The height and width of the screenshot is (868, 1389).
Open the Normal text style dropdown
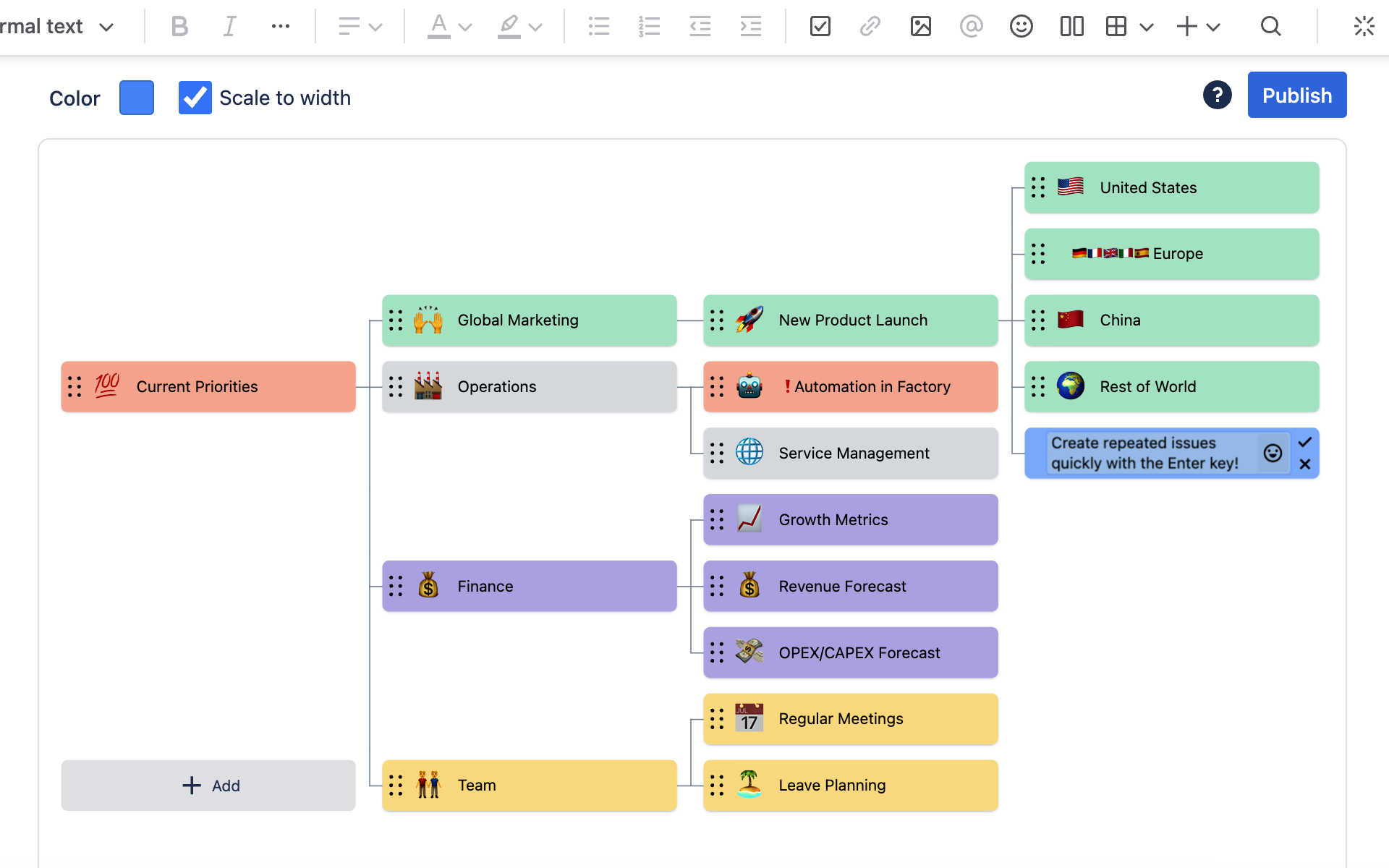[x=58, y=26]
